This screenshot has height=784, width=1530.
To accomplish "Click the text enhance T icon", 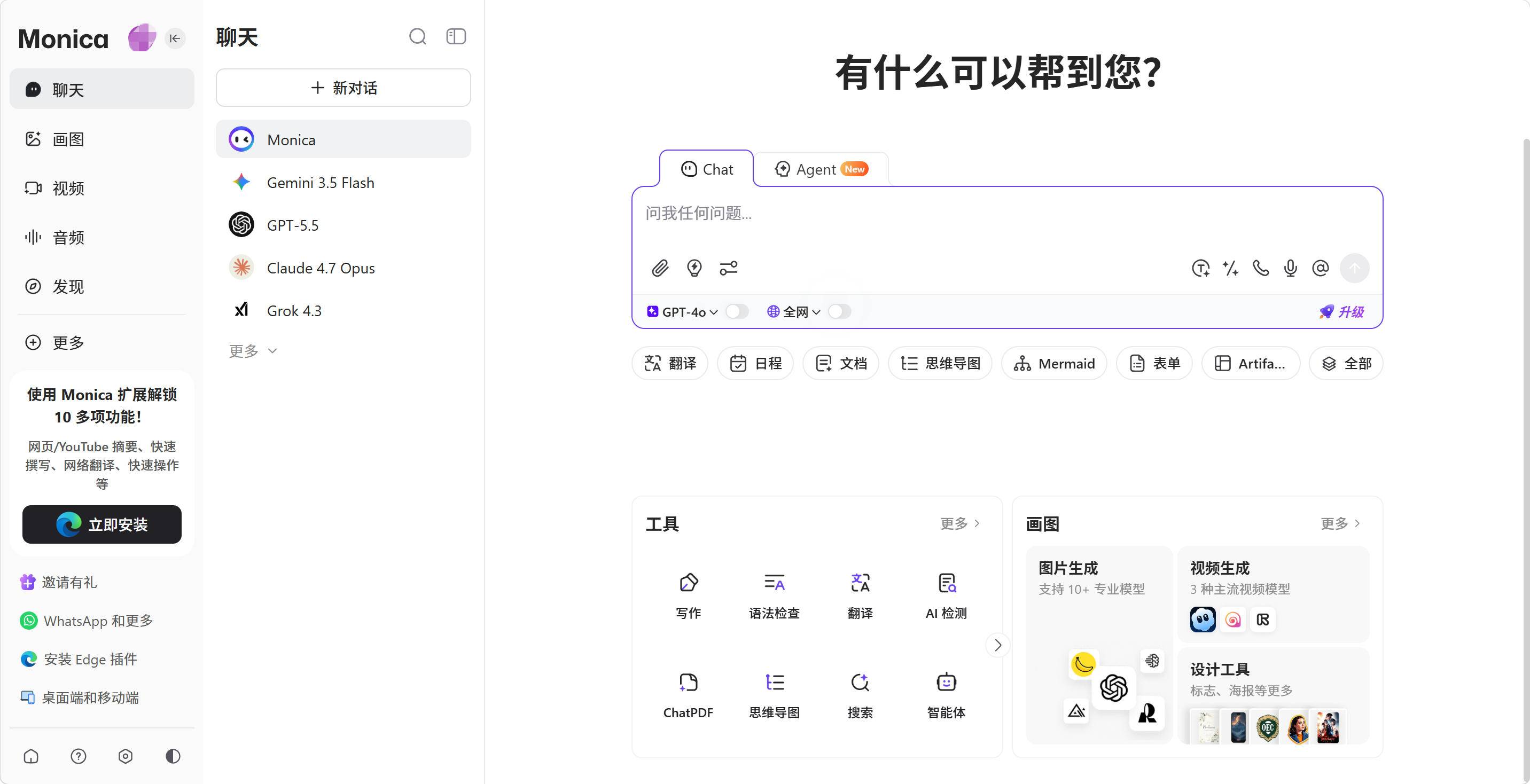I will click(x=1200, y=269).
